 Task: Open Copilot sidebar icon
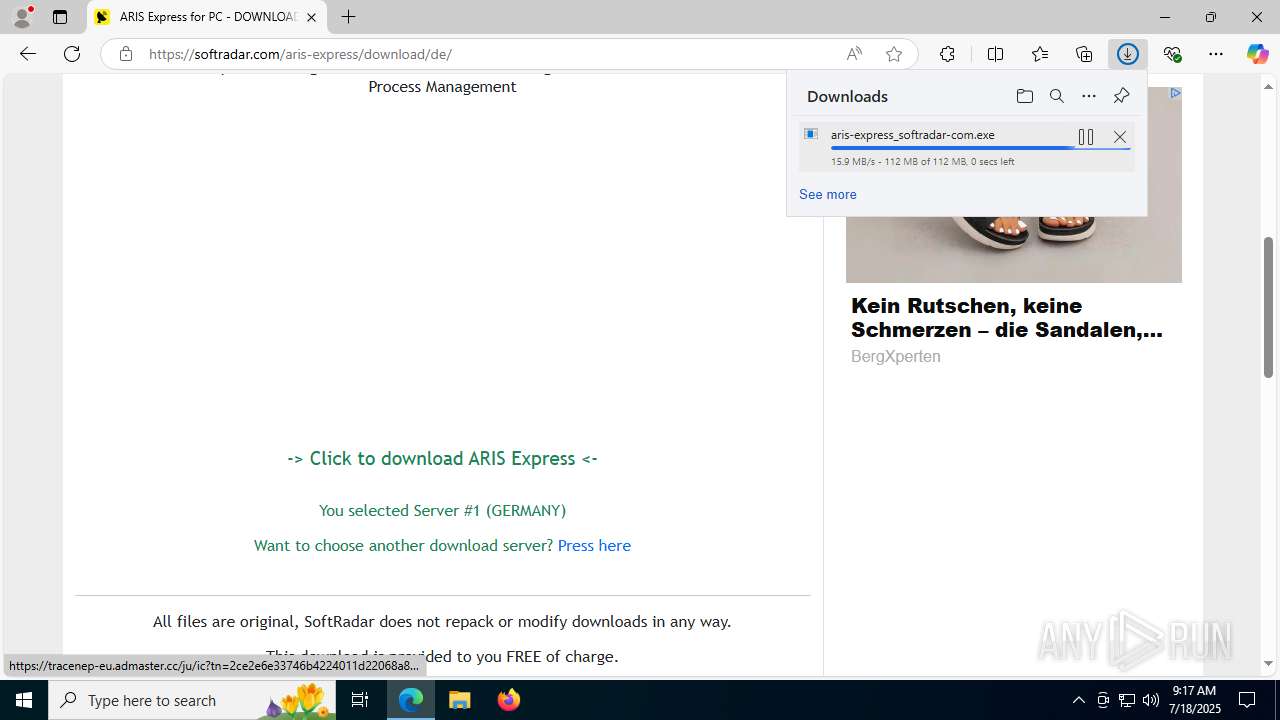coord(1257,54)
